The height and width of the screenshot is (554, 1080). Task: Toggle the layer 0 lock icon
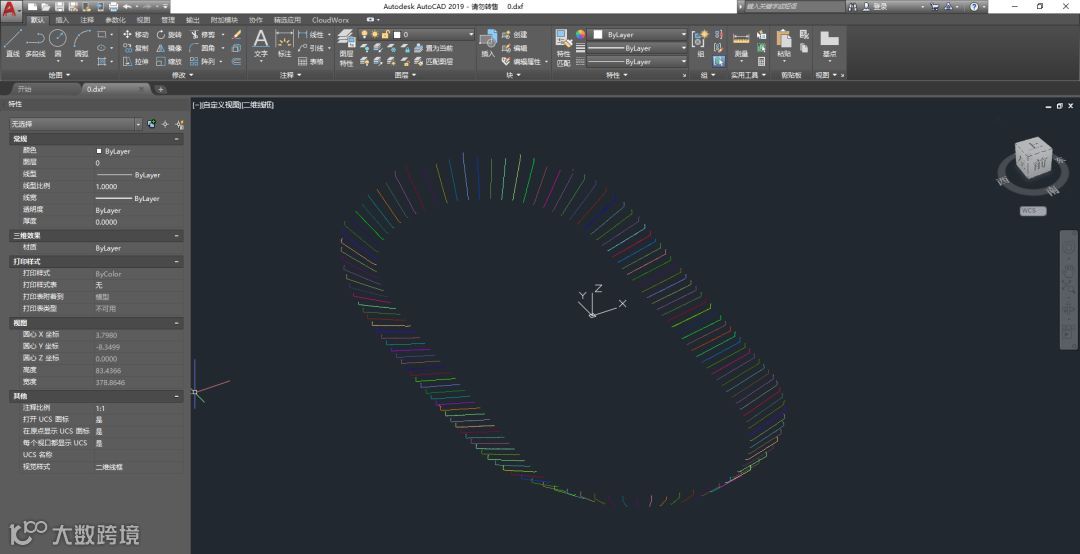point(385,34)
